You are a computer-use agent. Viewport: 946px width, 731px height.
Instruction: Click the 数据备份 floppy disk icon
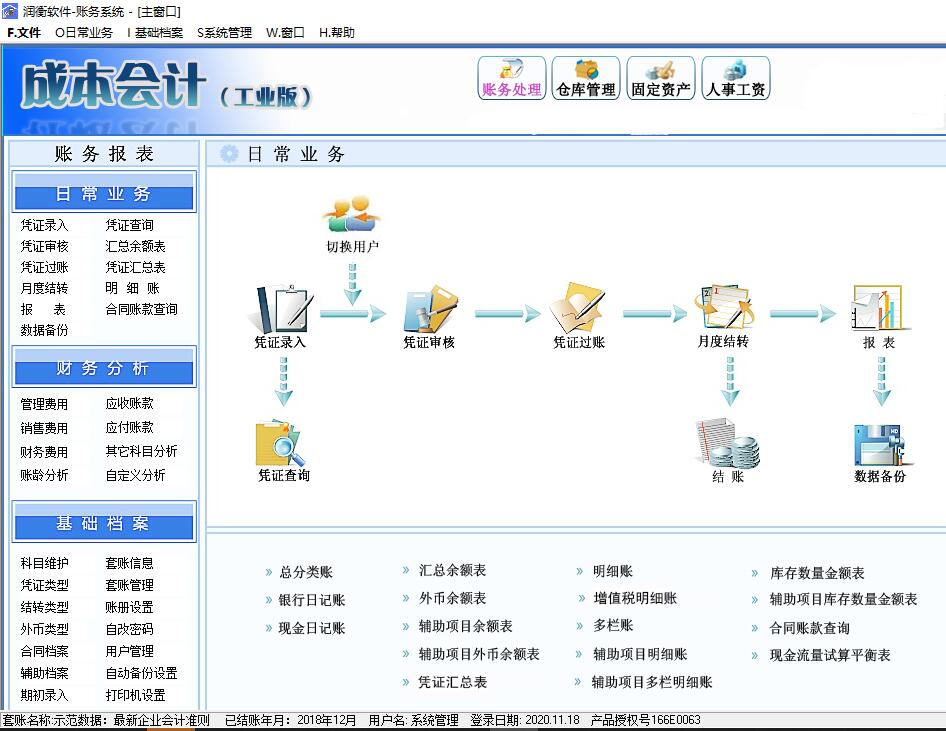click(x=883, y=445)
